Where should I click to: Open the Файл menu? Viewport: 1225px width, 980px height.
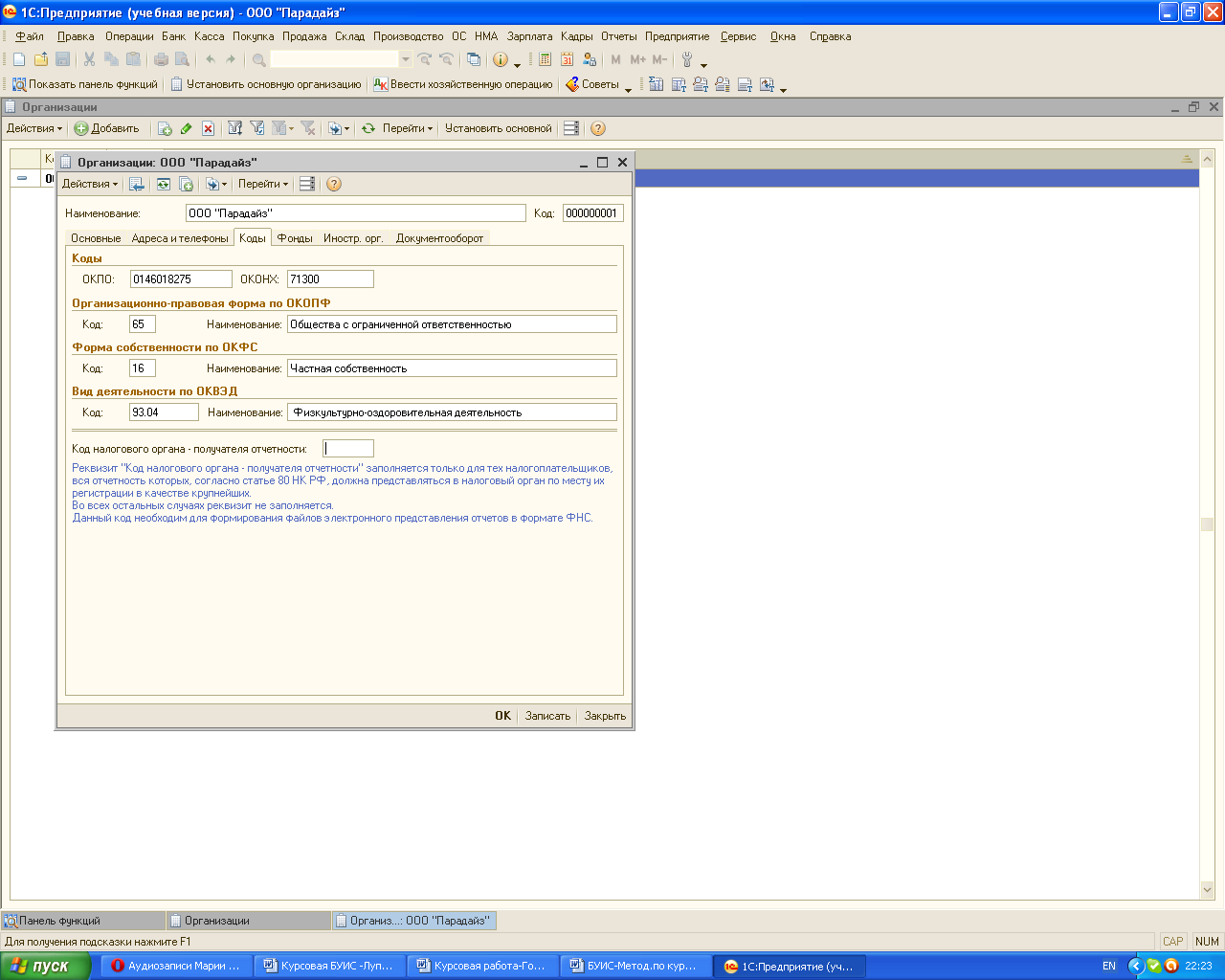[30, 36]
